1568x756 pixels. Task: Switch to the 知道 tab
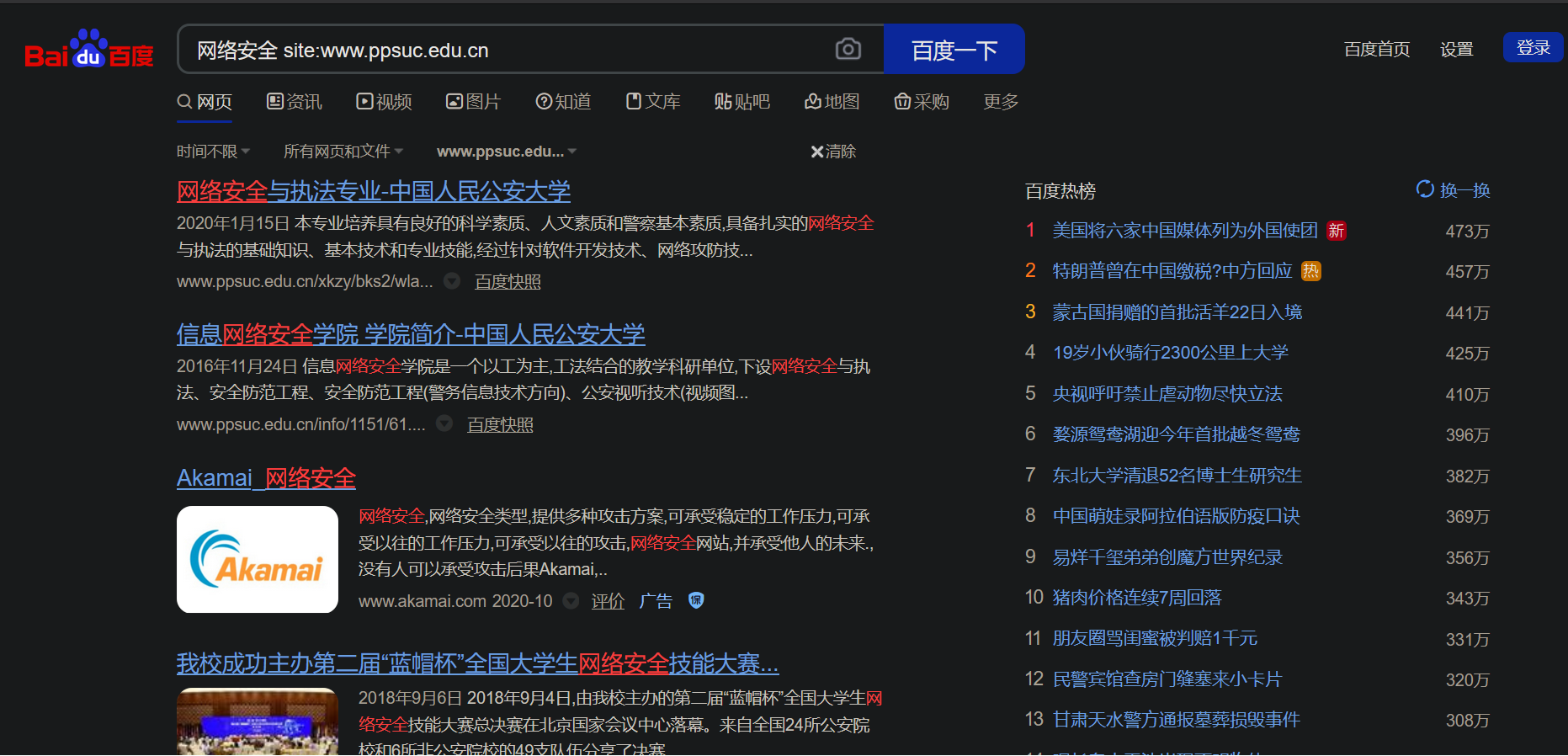(x=564, y=102)
